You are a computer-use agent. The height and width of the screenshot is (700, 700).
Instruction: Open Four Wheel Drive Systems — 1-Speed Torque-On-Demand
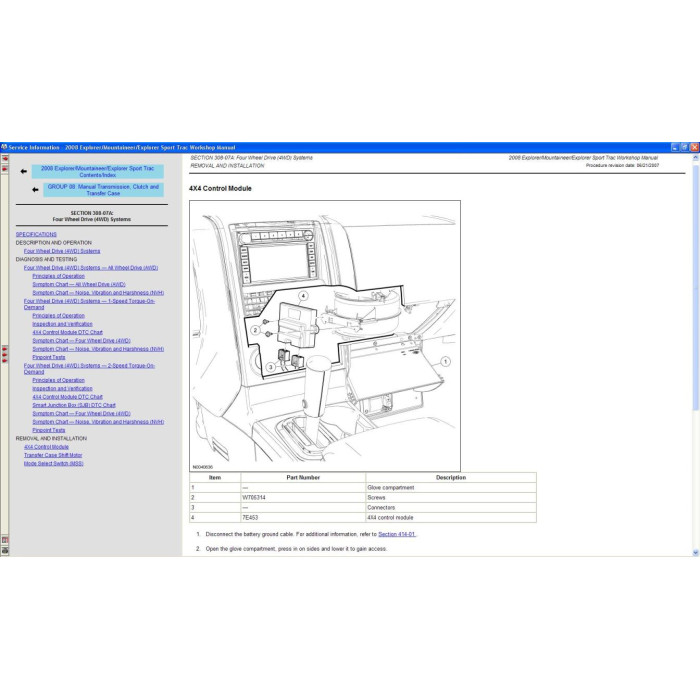pos(89,304)
